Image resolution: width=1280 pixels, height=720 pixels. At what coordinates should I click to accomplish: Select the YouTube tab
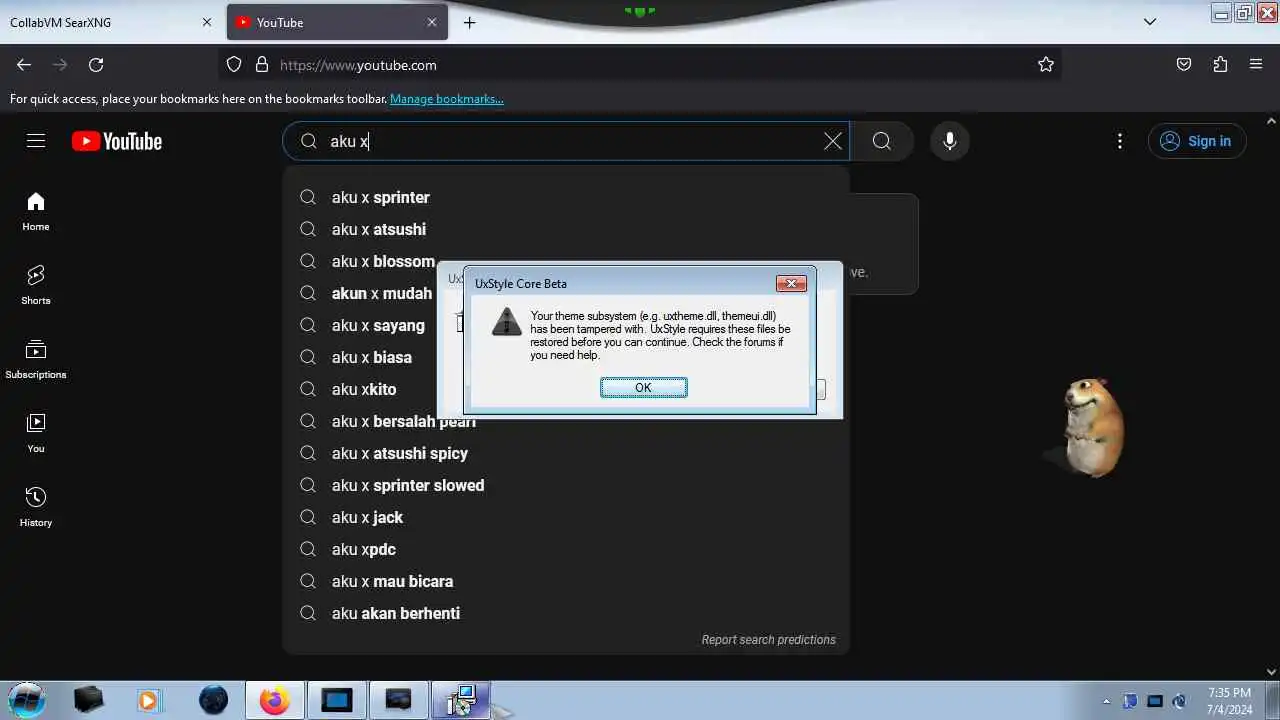click(x=337, y=22)
